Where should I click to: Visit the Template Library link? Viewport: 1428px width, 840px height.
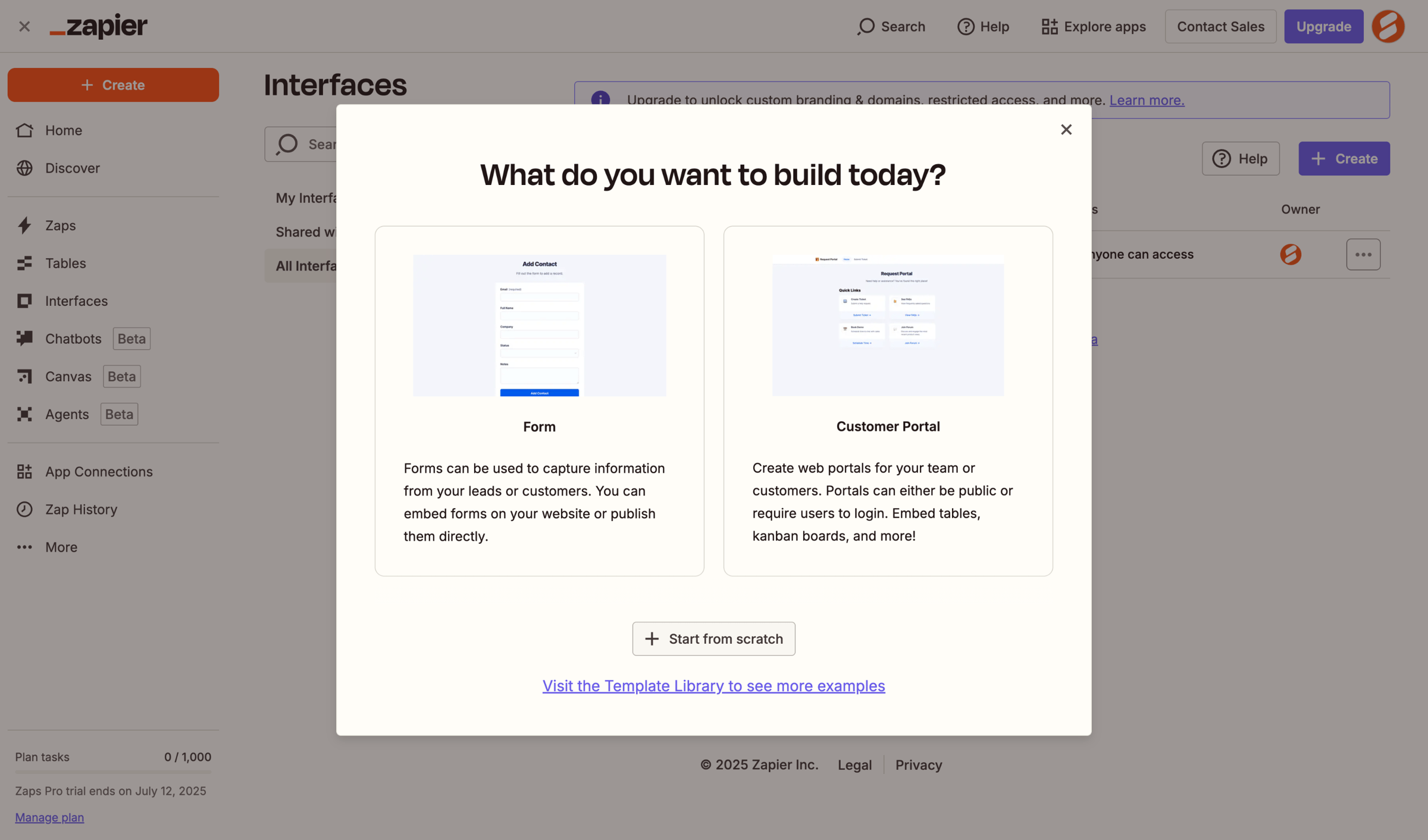coord(713,685)
